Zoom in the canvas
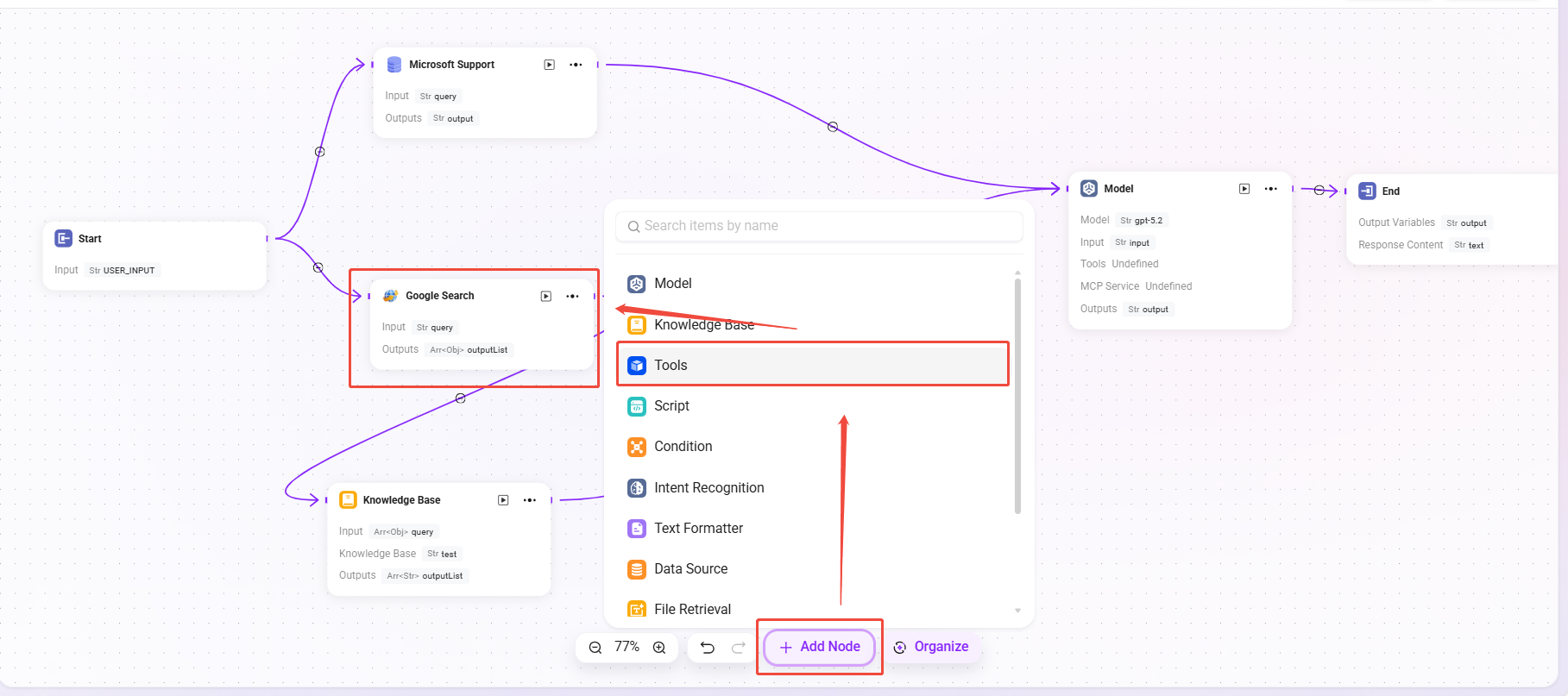The width and height of the screenshot is (1568, 696). point(659,647)
